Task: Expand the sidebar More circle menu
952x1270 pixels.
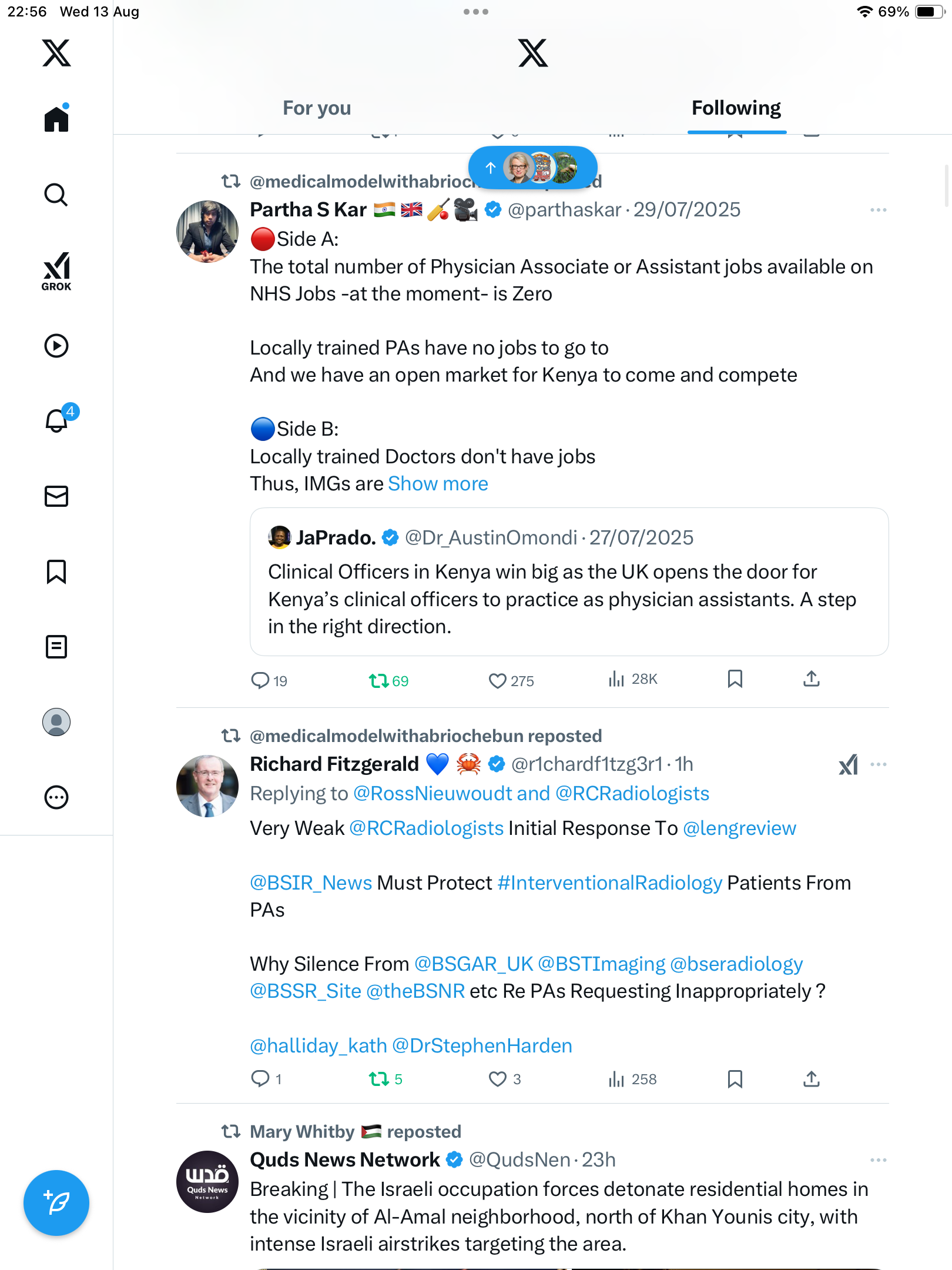Action: [x=56, y=797]
